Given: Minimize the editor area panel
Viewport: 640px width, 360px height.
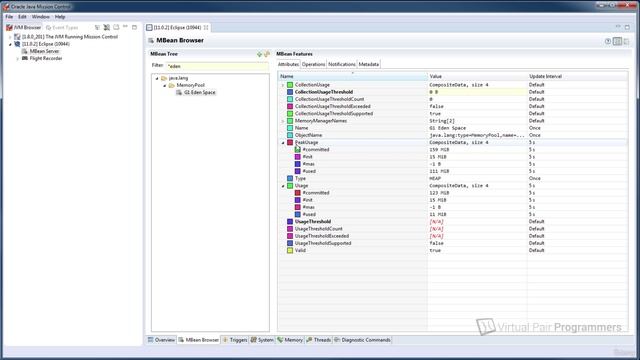Looking at the screenshot, I should [x=618, y=27].
